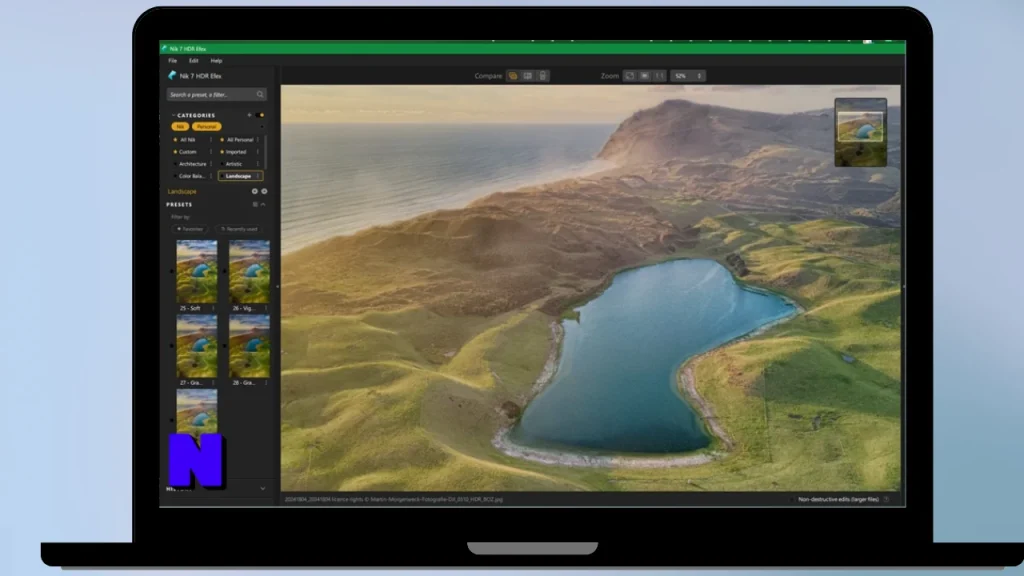
Task: Mark 25 - Soft preset as favorite
Action: [172, 271]
